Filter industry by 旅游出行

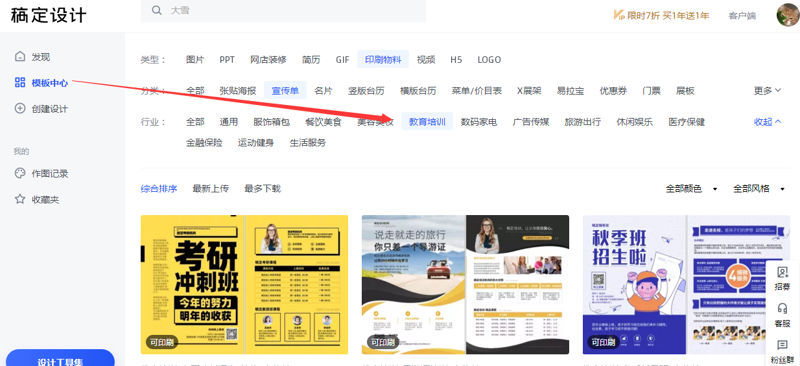coord(583,122)
